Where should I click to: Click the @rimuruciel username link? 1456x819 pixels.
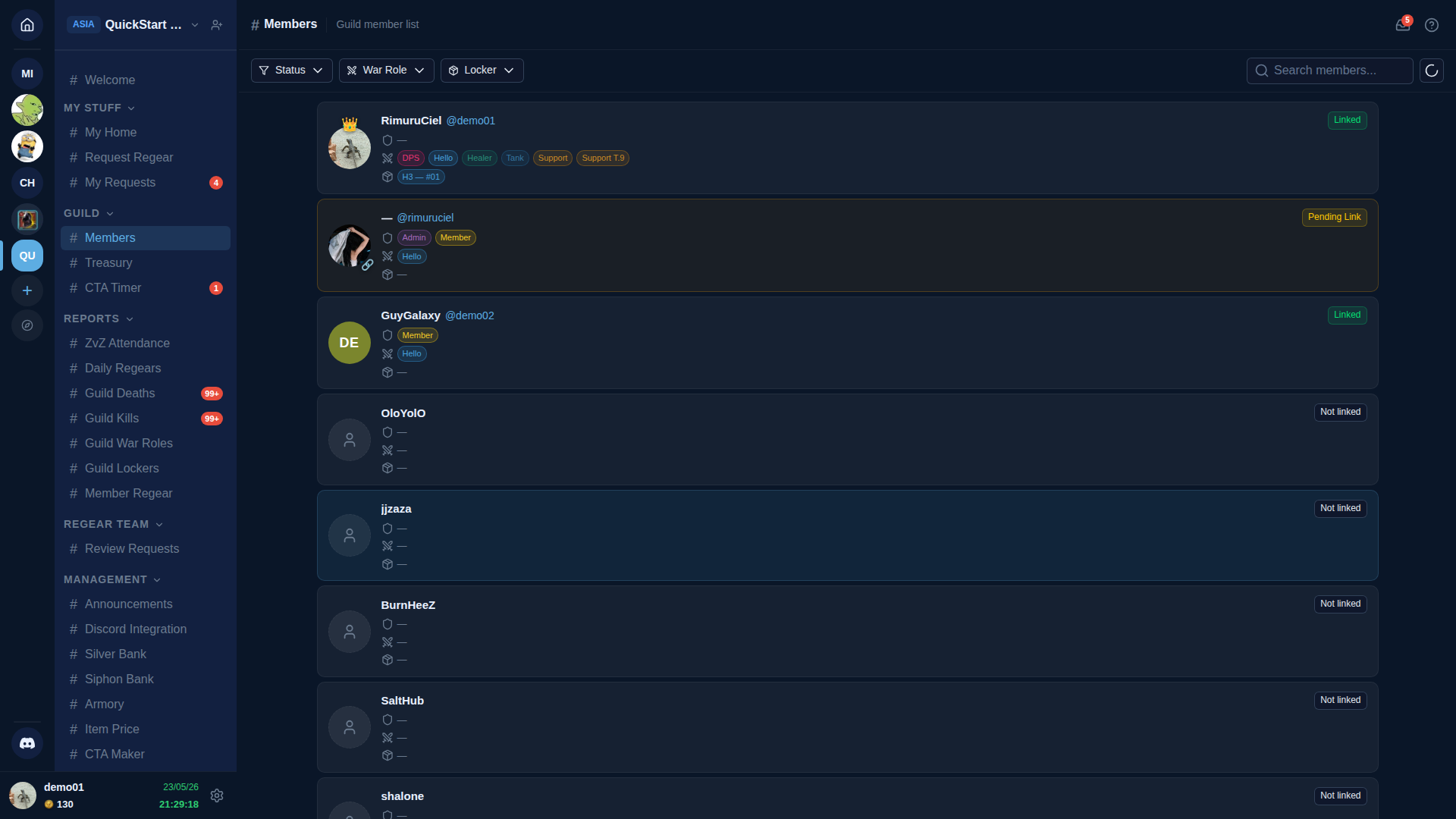click(425, 218)
